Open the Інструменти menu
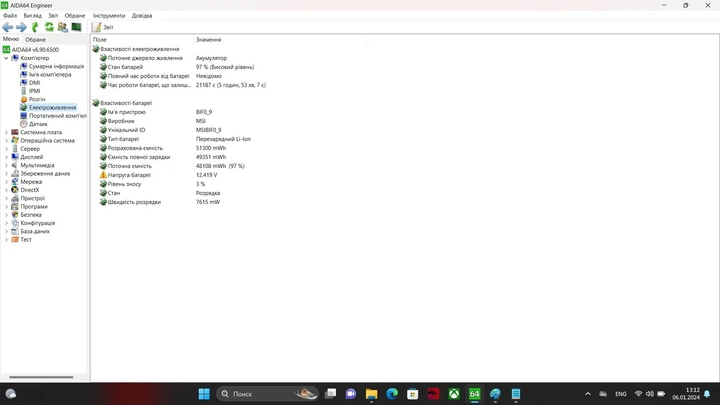This screenshot has height=405, width=720. (x=109, y=16)
